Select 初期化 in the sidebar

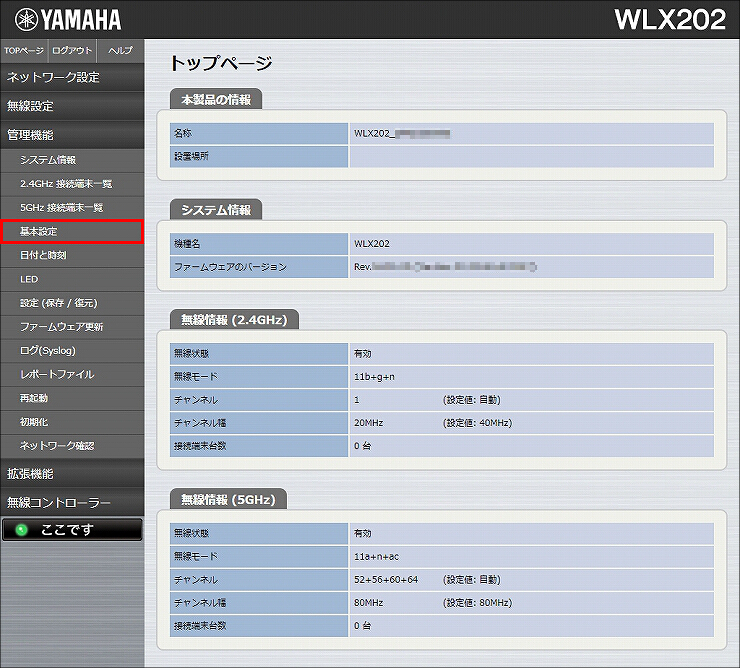72,422
